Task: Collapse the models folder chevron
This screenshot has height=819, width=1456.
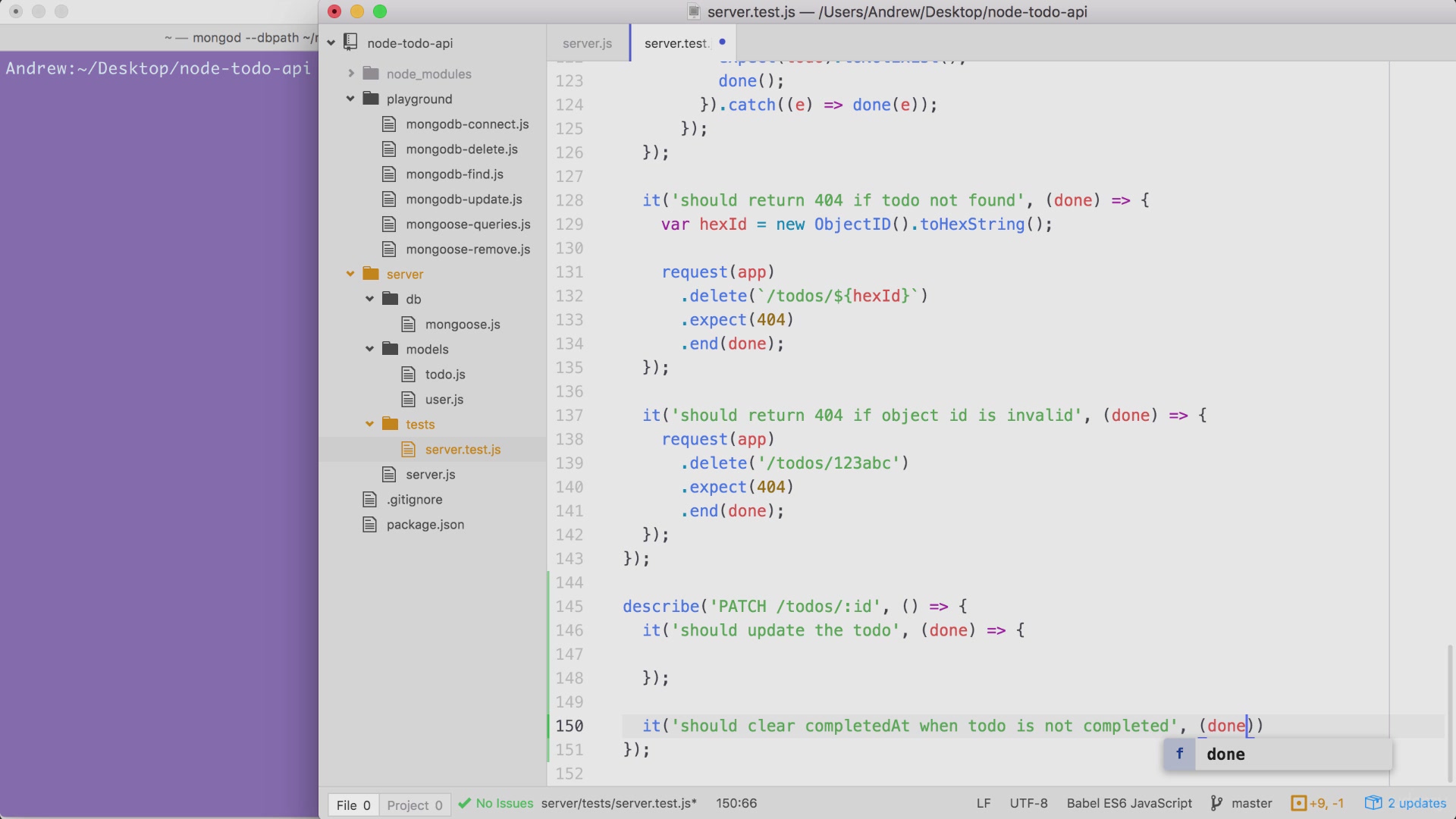Action: pyautogui.click(x=369, y=349)
